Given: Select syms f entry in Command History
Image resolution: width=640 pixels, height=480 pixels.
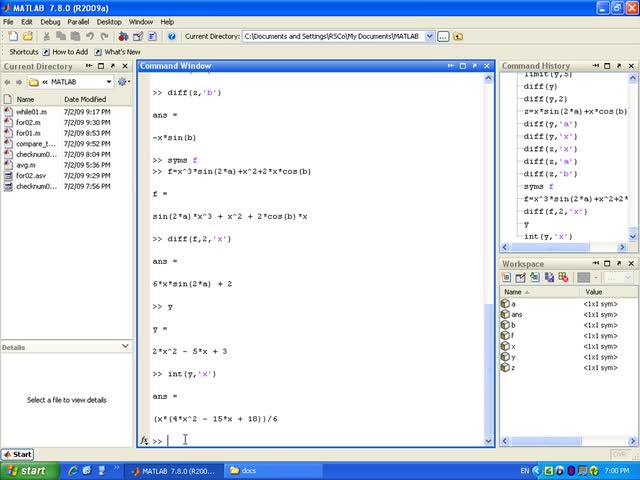Looking at the screenshot, I should 539,187.
